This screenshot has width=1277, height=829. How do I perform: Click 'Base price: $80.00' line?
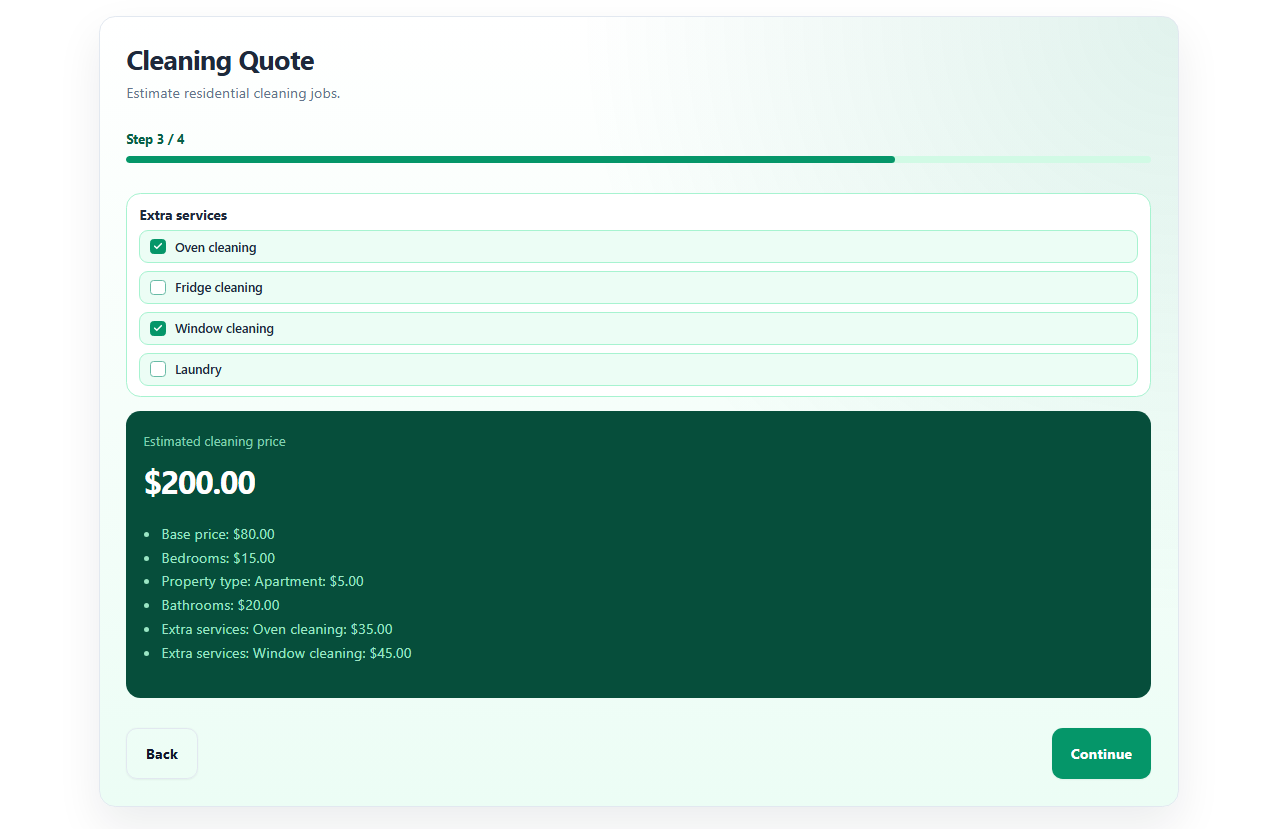point(218,534)
